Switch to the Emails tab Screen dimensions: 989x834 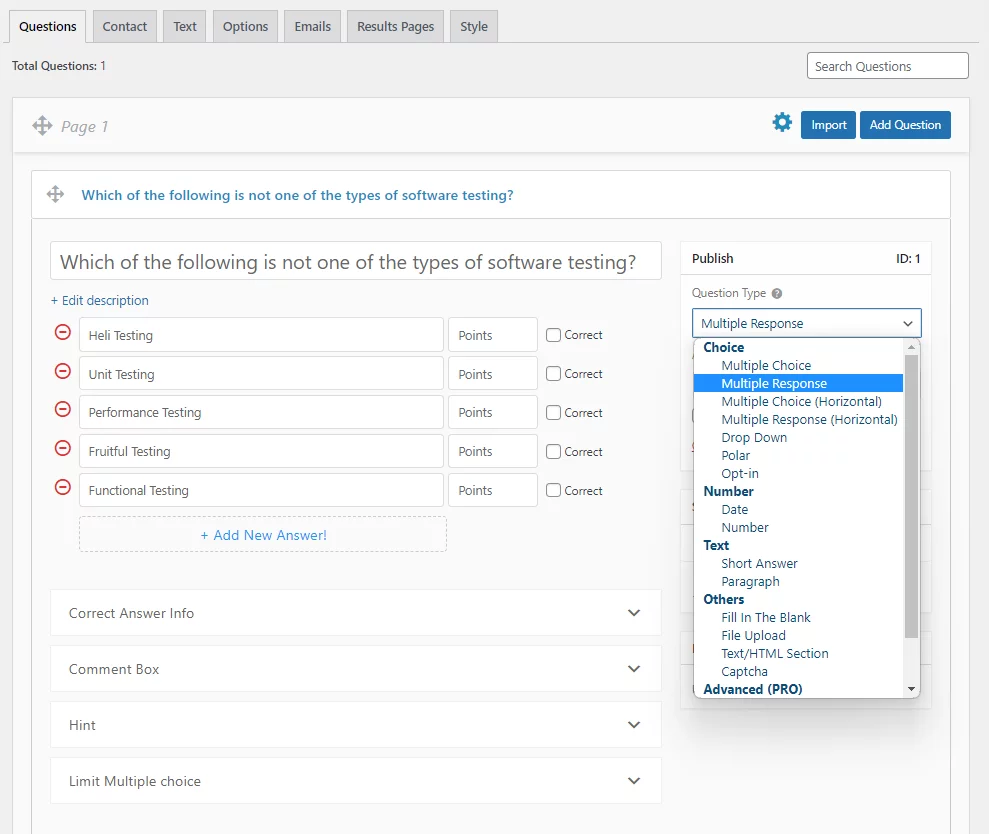pos(312,26)
